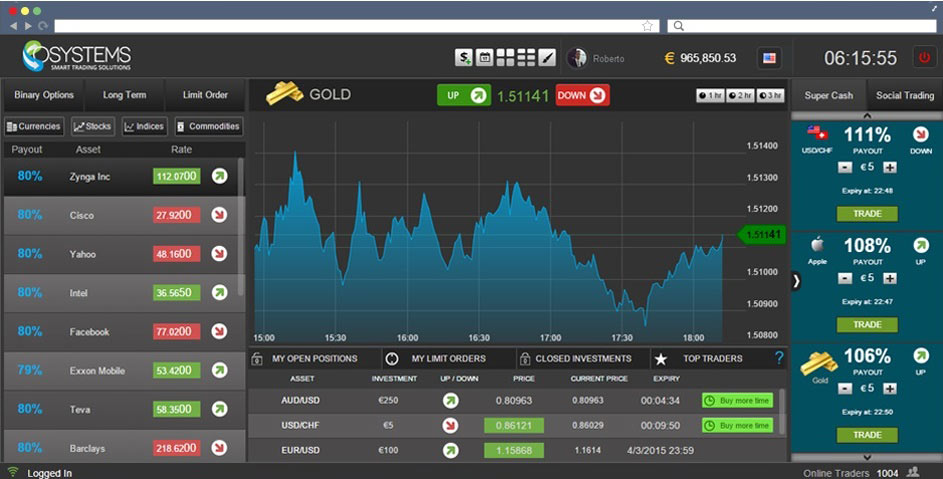Click TRADE on Apple card
Viewport: 943px width, 479px height.
click(x=867, y=324)
